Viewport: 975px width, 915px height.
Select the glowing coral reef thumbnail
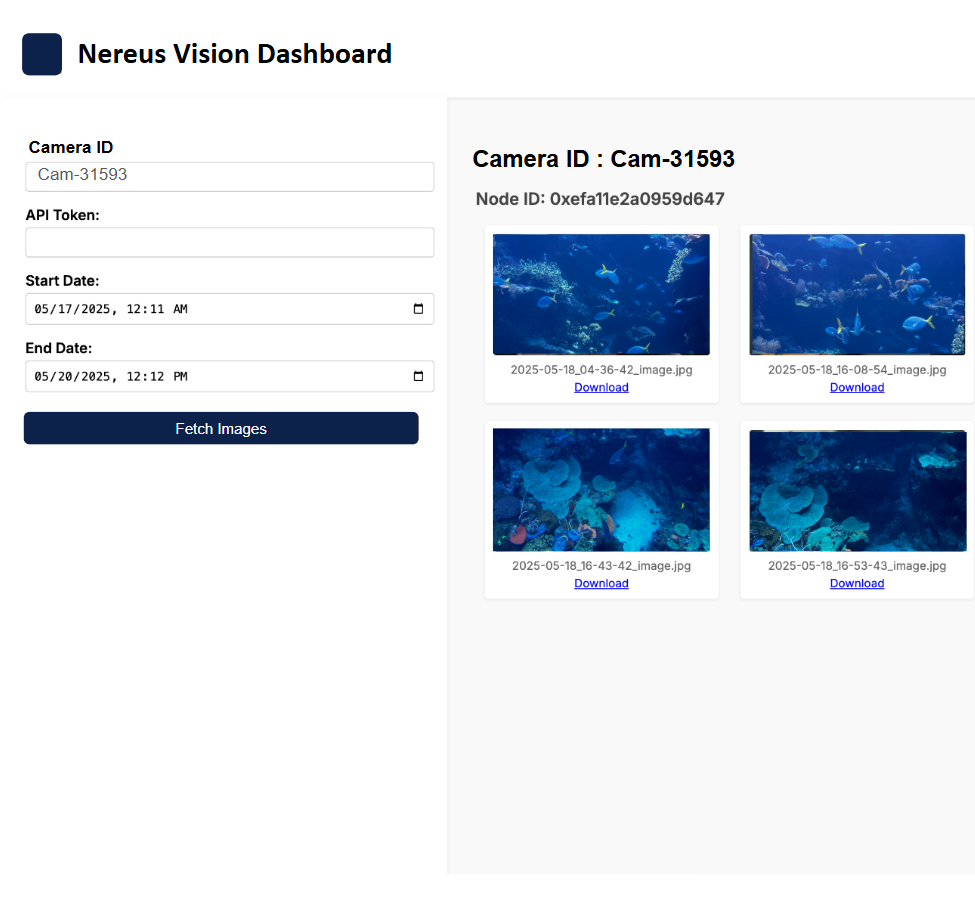coord(601,489)
